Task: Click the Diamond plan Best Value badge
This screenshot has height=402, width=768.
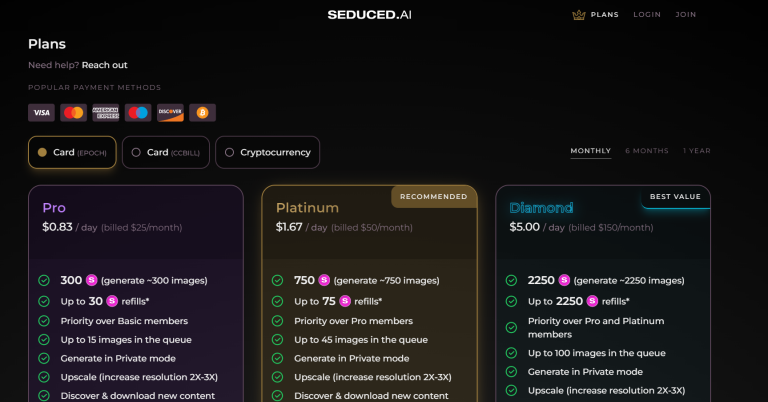Action: pyautogui.click(x=675, y=197)
